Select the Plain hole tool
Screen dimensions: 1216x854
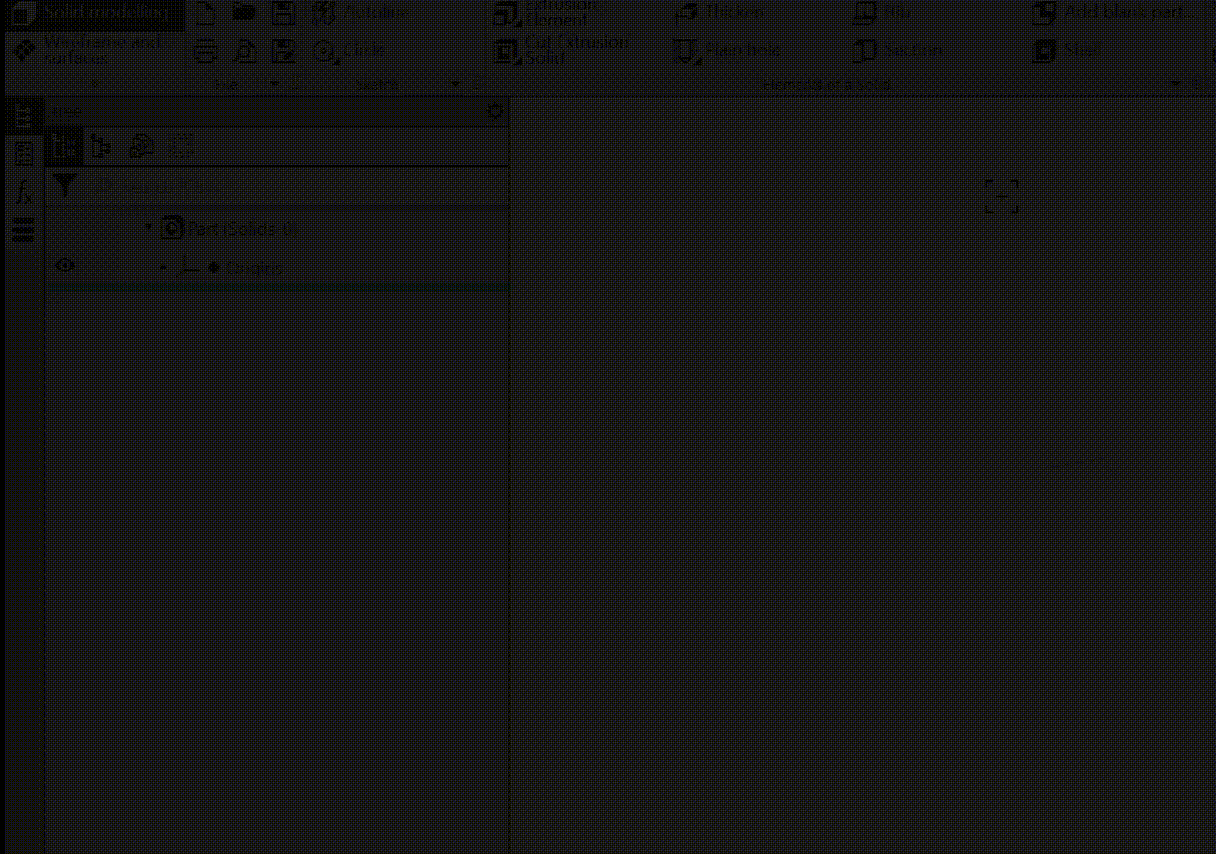click(728, 51)
